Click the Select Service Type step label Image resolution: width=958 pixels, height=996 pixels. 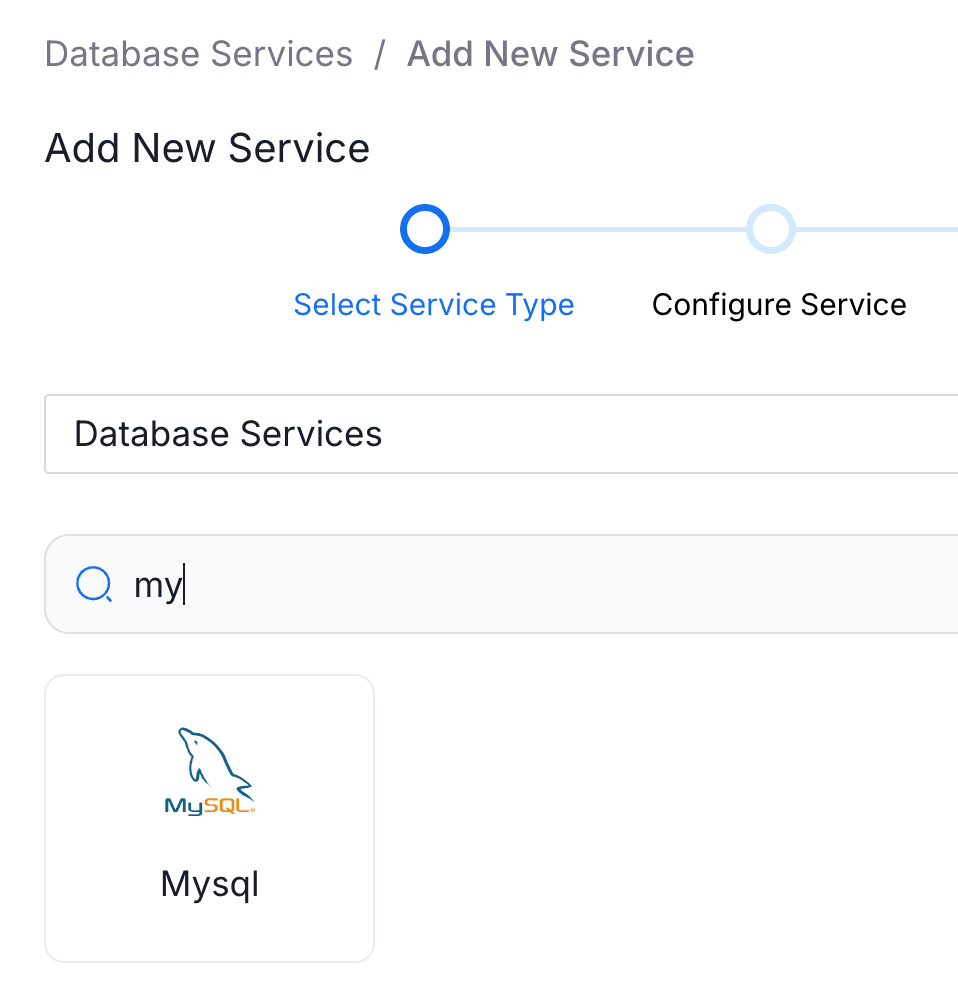point(433,304)
